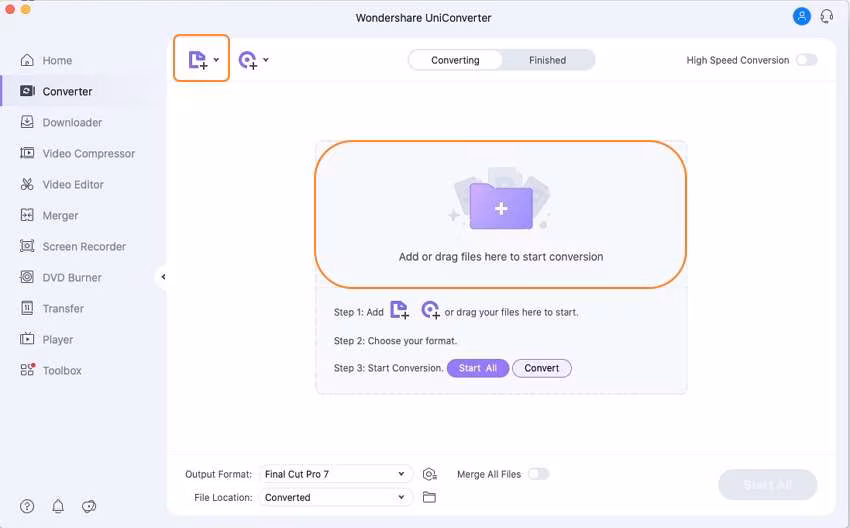Click the Video Editor scissors icon
The height and width of the screenshot is (528, 850).
click(27, 184)
